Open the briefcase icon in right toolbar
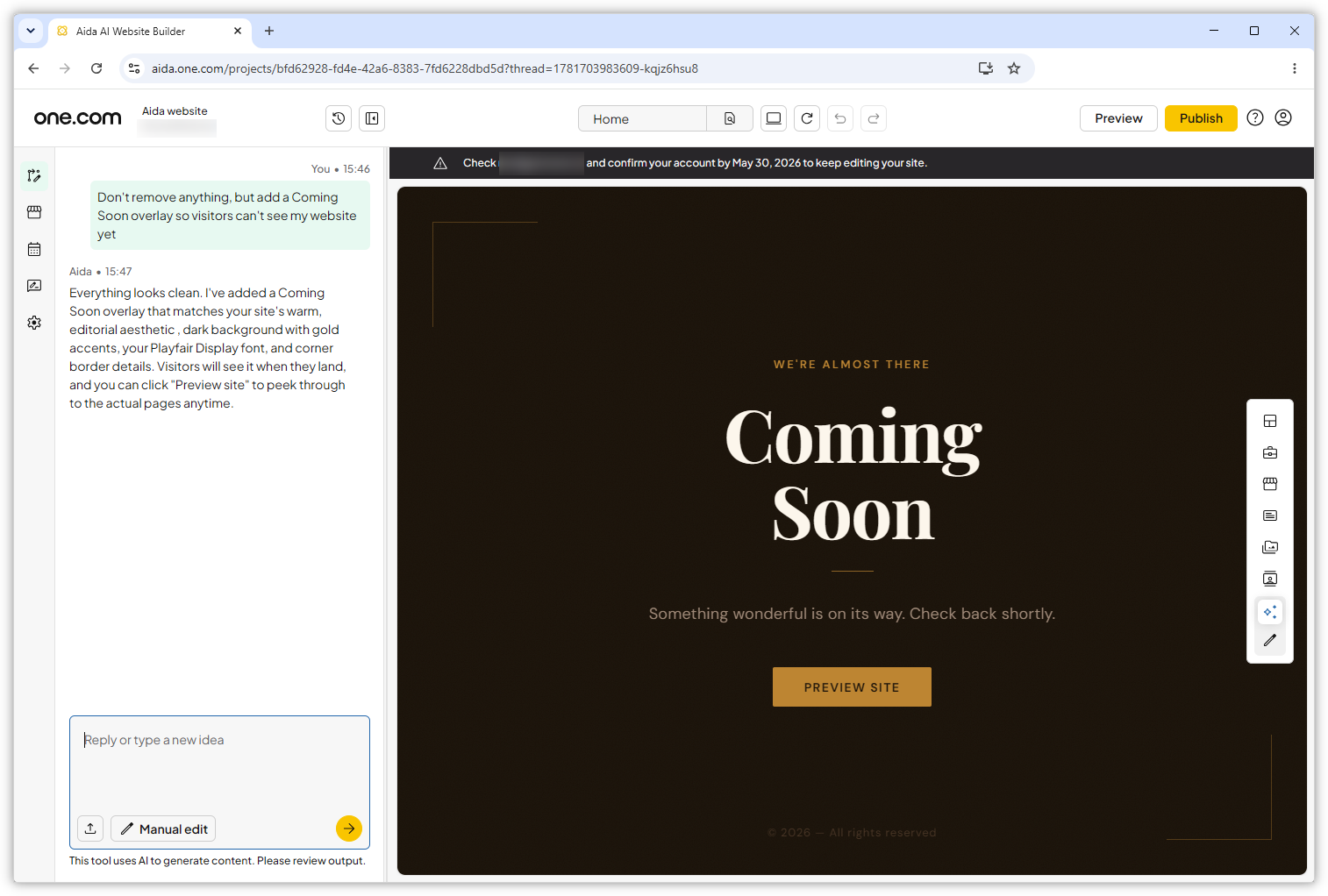Viewport: 1328px width, 896px height. click(x=1270, y=452)
